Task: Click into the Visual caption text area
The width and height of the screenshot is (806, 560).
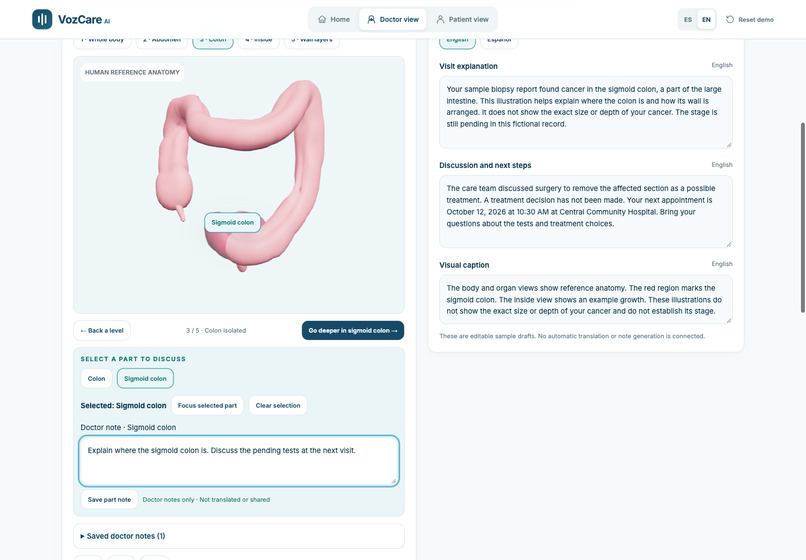Action: 585,299
